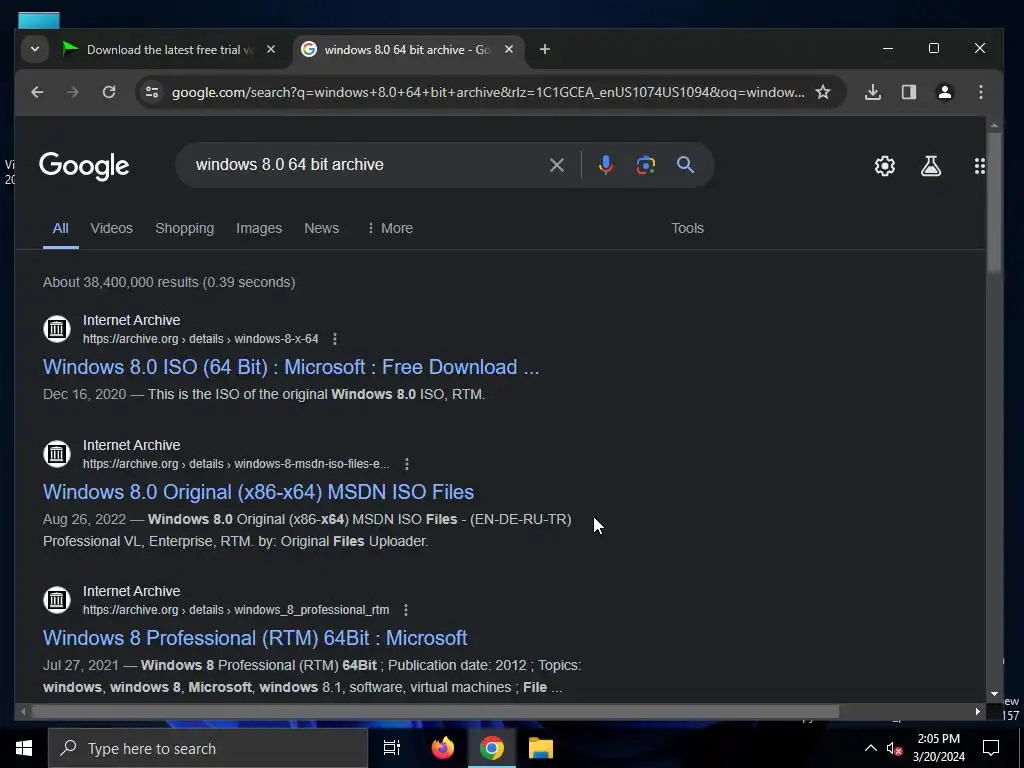The height and width of the screenshot is (768, 1024).
Task: Open Windows Start menu
Action: pos(24,748)
